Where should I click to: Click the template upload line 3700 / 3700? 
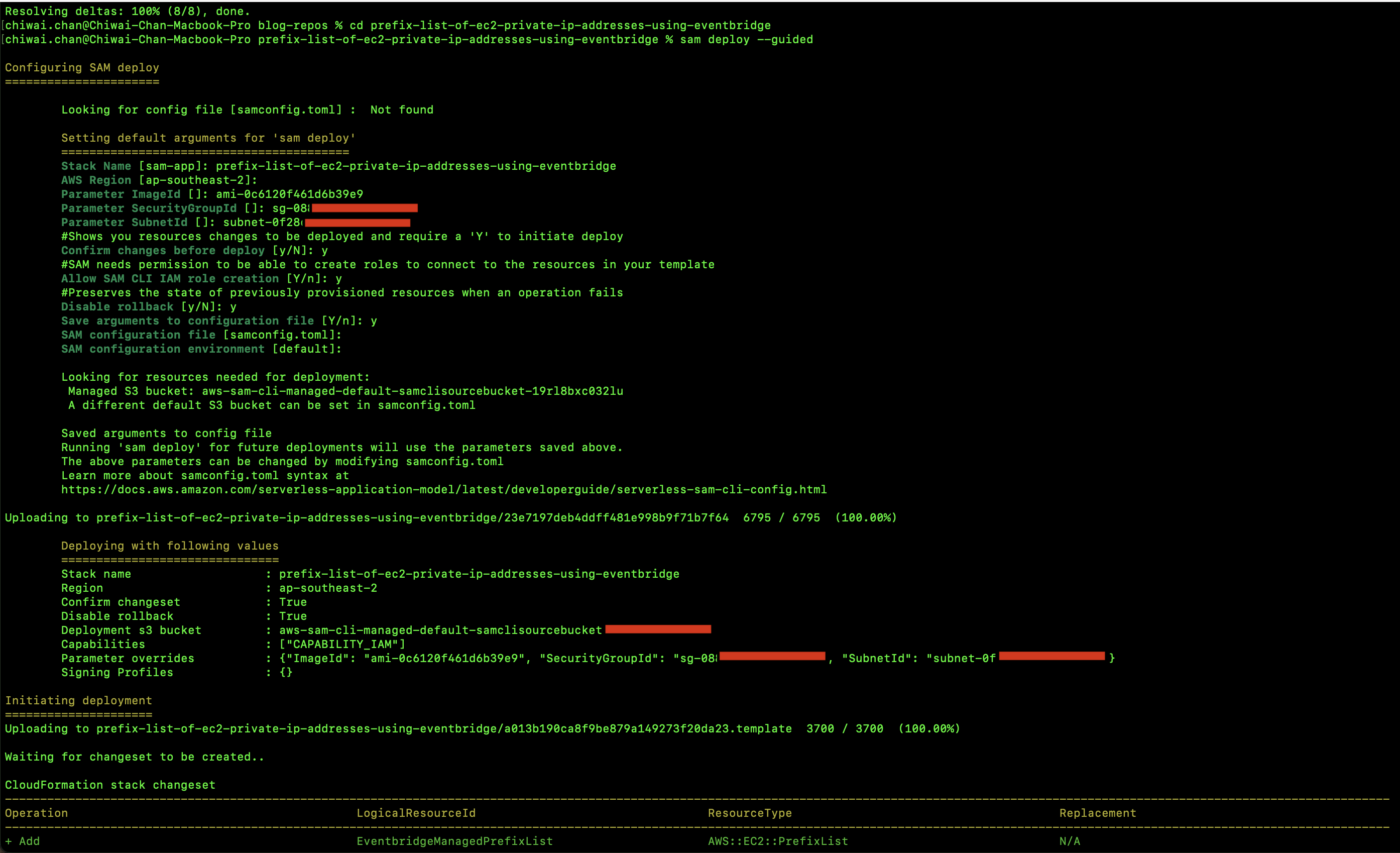tap(483, 728)
